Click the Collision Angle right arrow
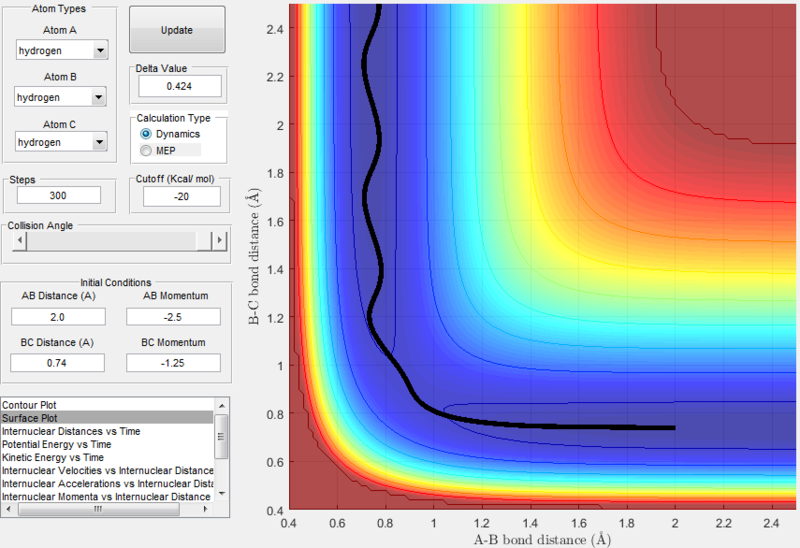Viewport: 800px width, 548px height. point(219,240)
